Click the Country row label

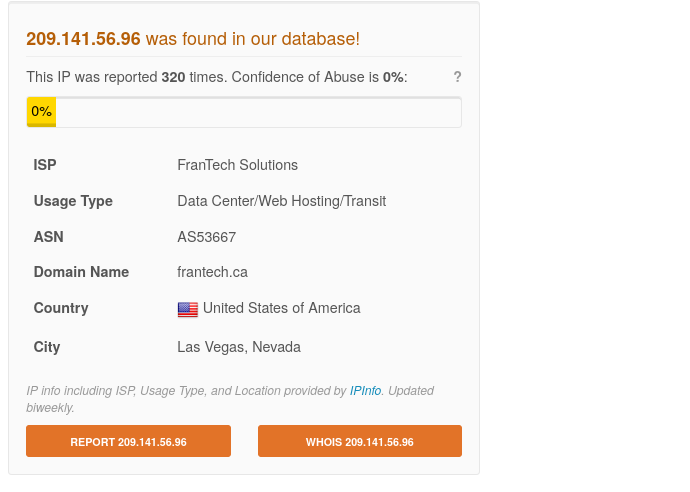[61, 308]
